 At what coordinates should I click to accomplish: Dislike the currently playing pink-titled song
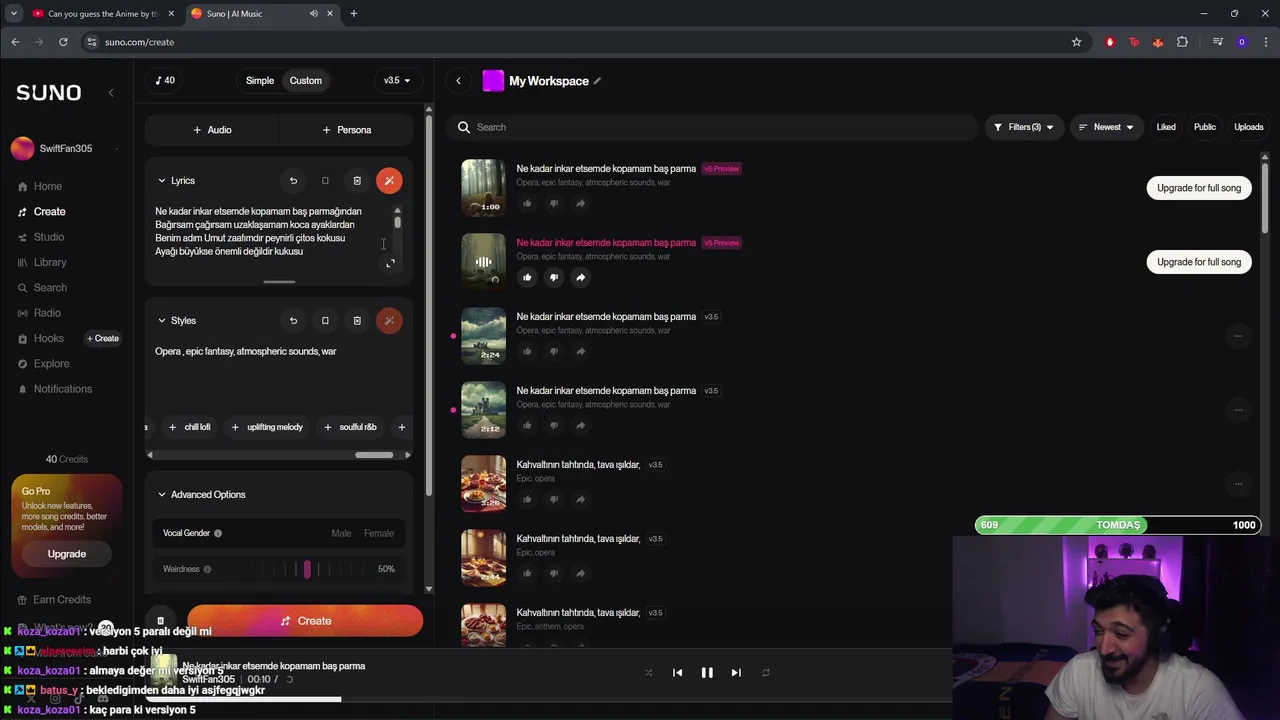pos(554,277)
